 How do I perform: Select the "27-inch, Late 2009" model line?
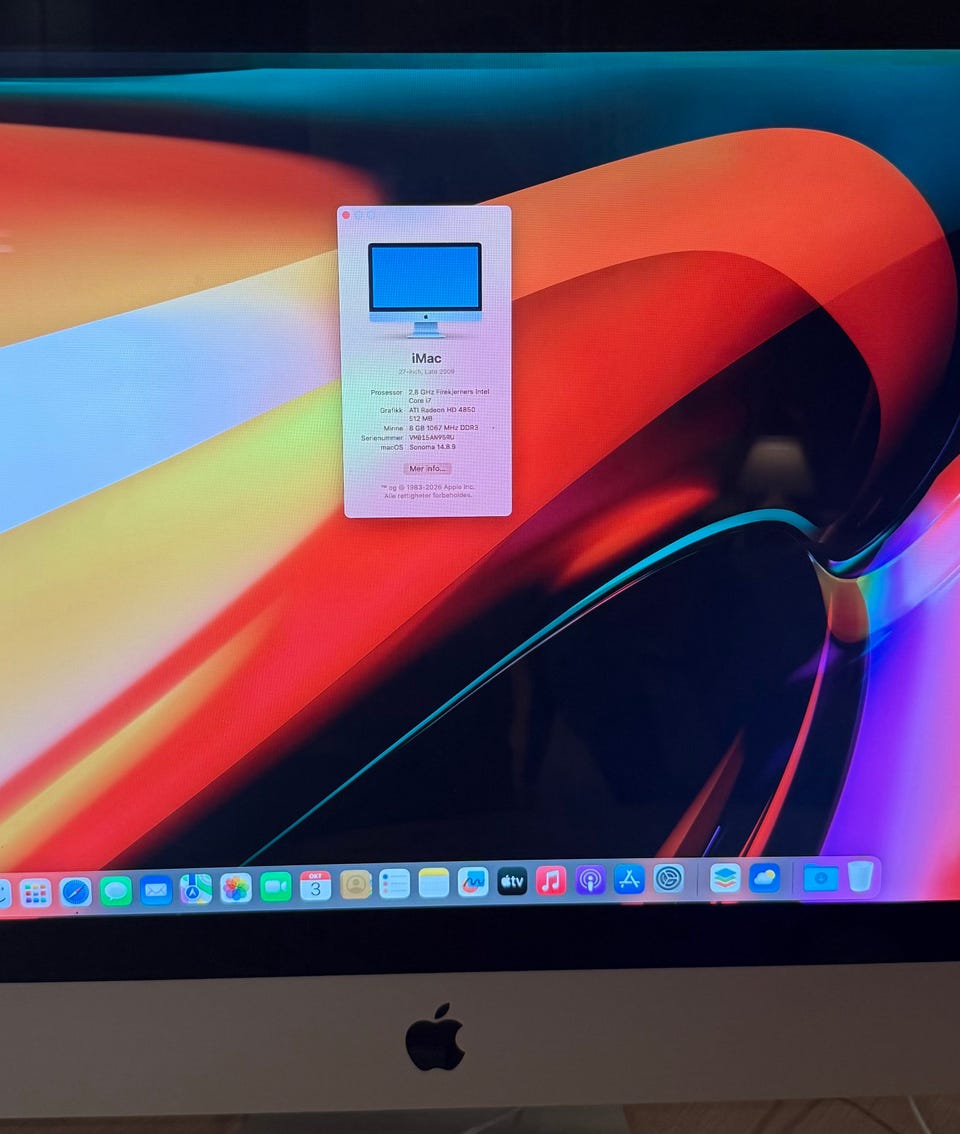tap(426, 372)
